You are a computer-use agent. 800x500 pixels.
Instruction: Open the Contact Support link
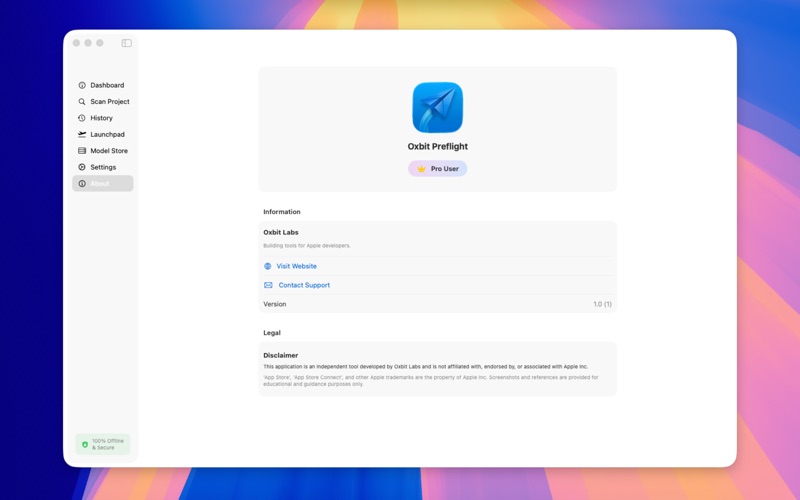click(x=304, y=285)
